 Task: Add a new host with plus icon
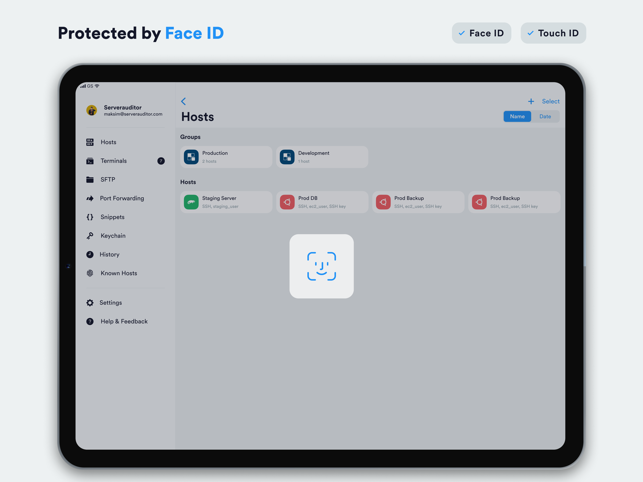(531, 101)
